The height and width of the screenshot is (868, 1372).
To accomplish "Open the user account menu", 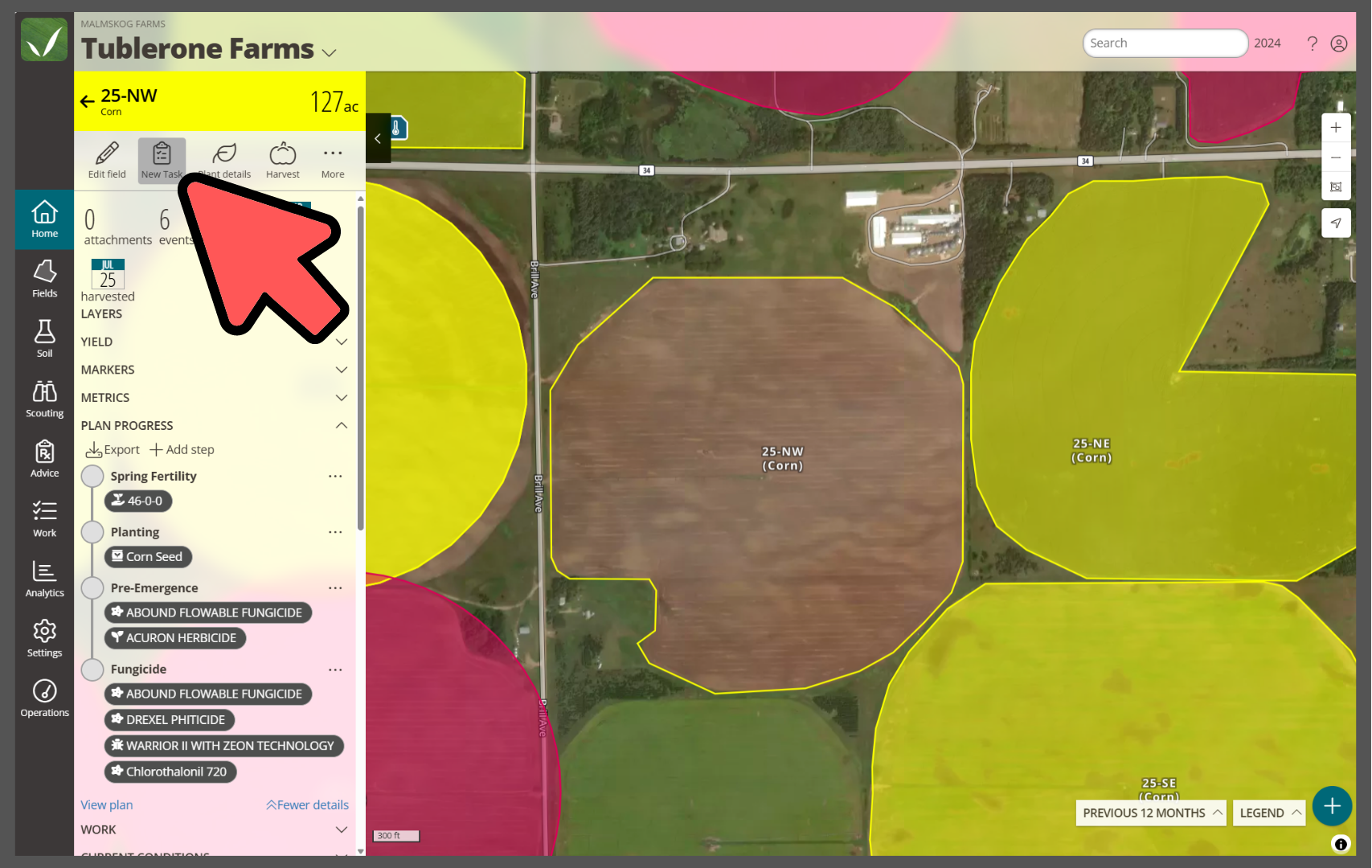I will pyautogui.click(x=1339, y=43).
